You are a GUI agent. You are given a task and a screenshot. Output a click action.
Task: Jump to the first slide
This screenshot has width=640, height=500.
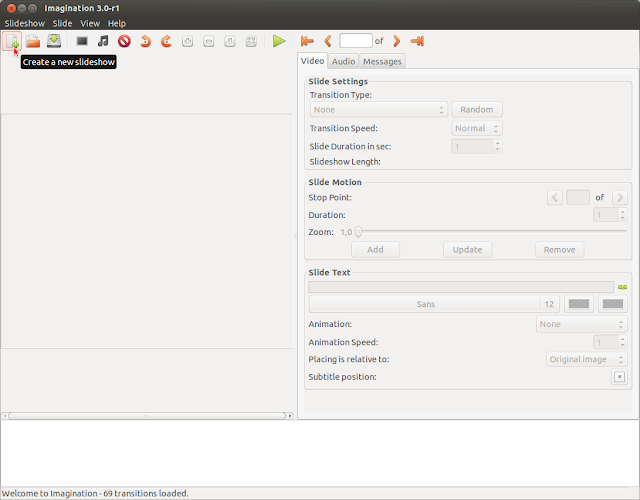[307, 41]
